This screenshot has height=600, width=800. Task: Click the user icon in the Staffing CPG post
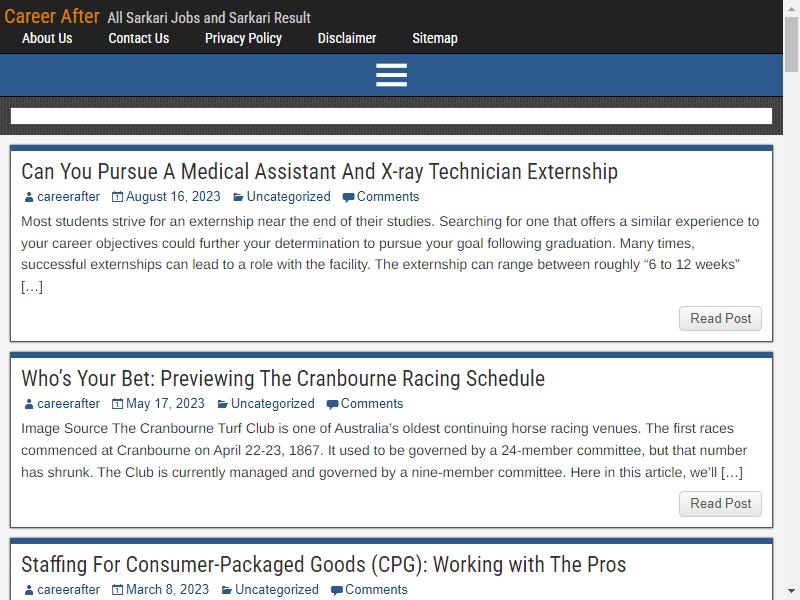pyautogui.click(x=29, y=590)
